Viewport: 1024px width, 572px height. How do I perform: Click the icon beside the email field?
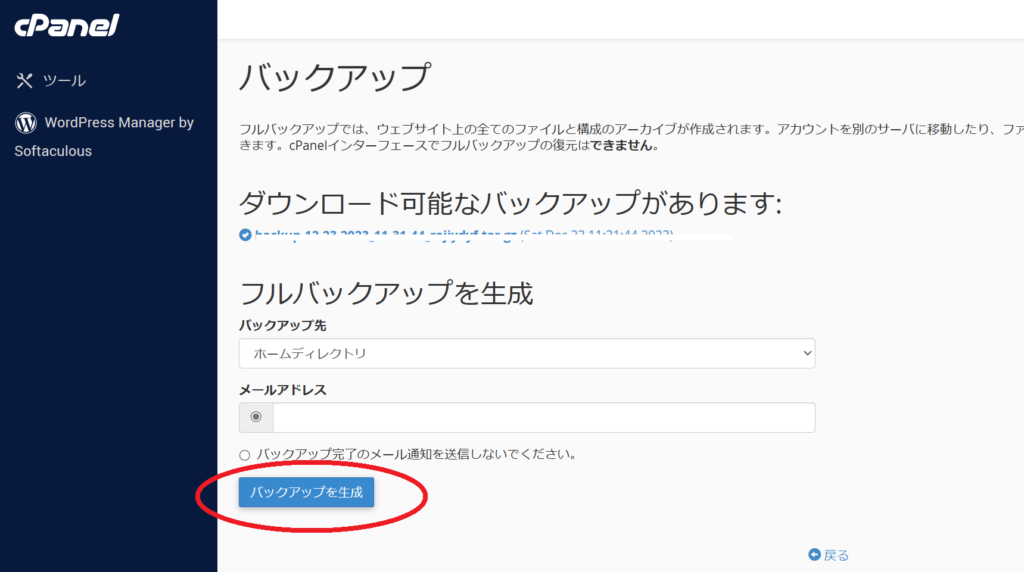(256, 417)
